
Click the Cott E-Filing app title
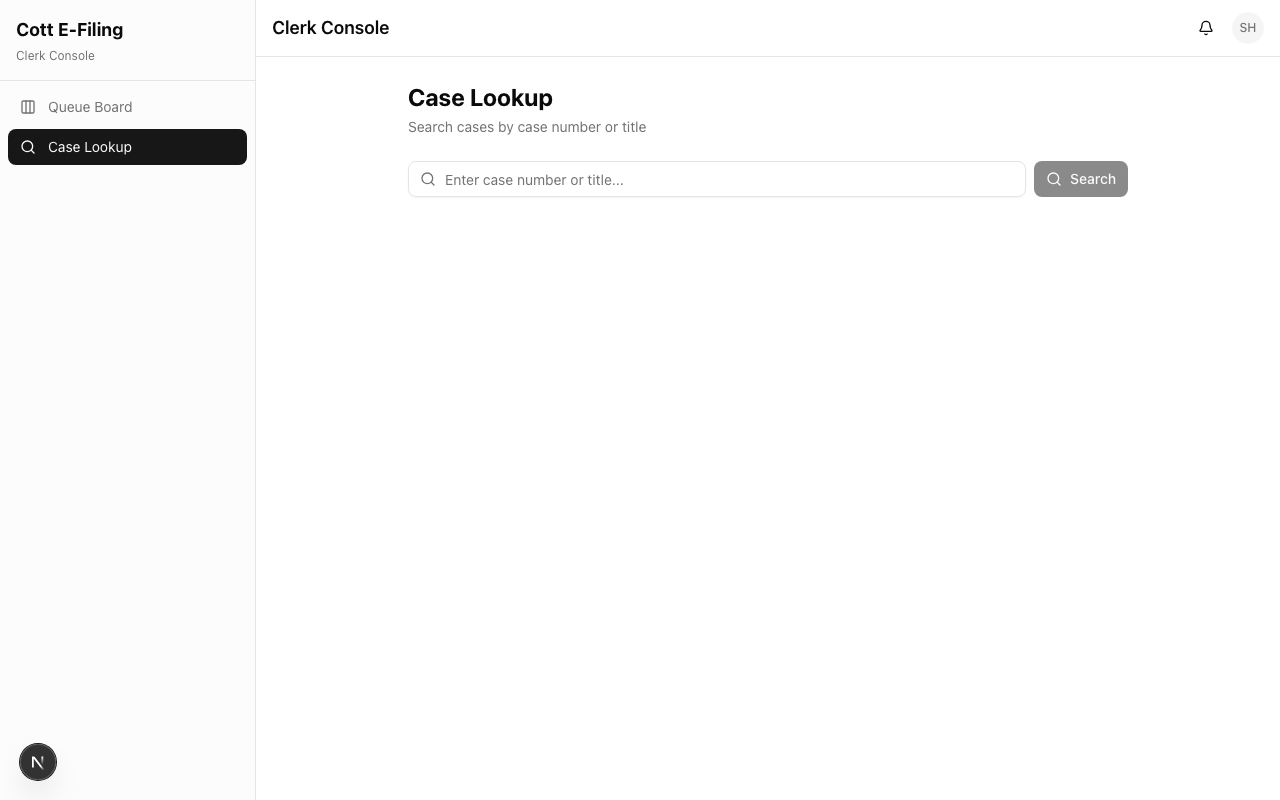coord(69,29)
